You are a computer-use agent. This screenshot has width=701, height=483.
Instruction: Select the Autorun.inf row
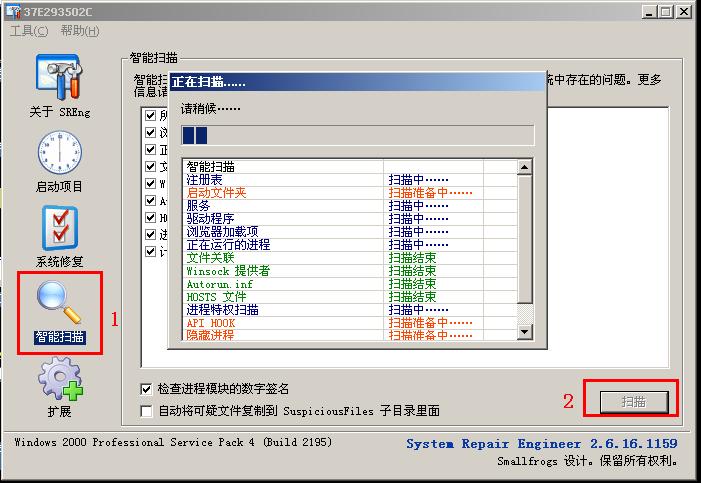(x=350, y=284)
